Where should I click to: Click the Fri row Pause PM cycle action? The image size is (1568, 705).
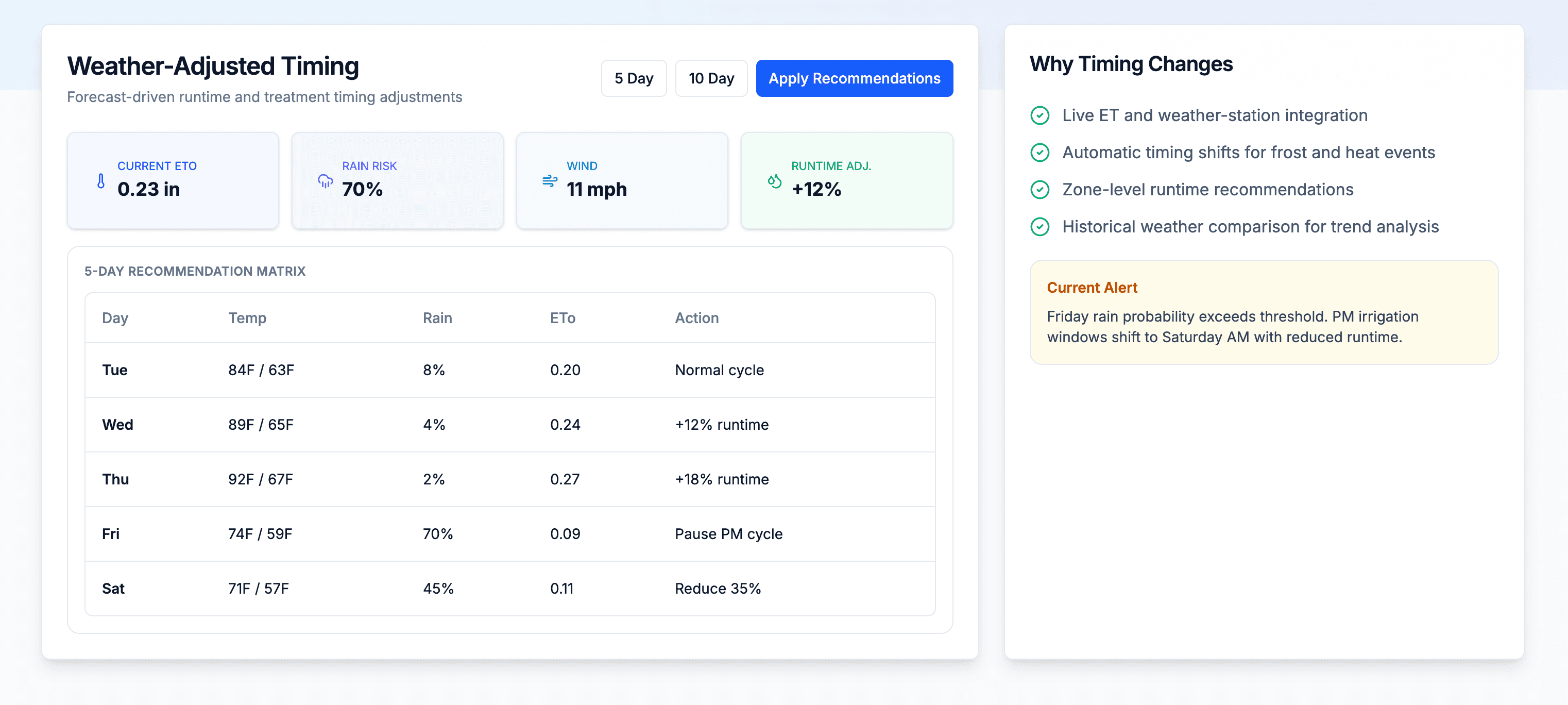tap(728, 534)
